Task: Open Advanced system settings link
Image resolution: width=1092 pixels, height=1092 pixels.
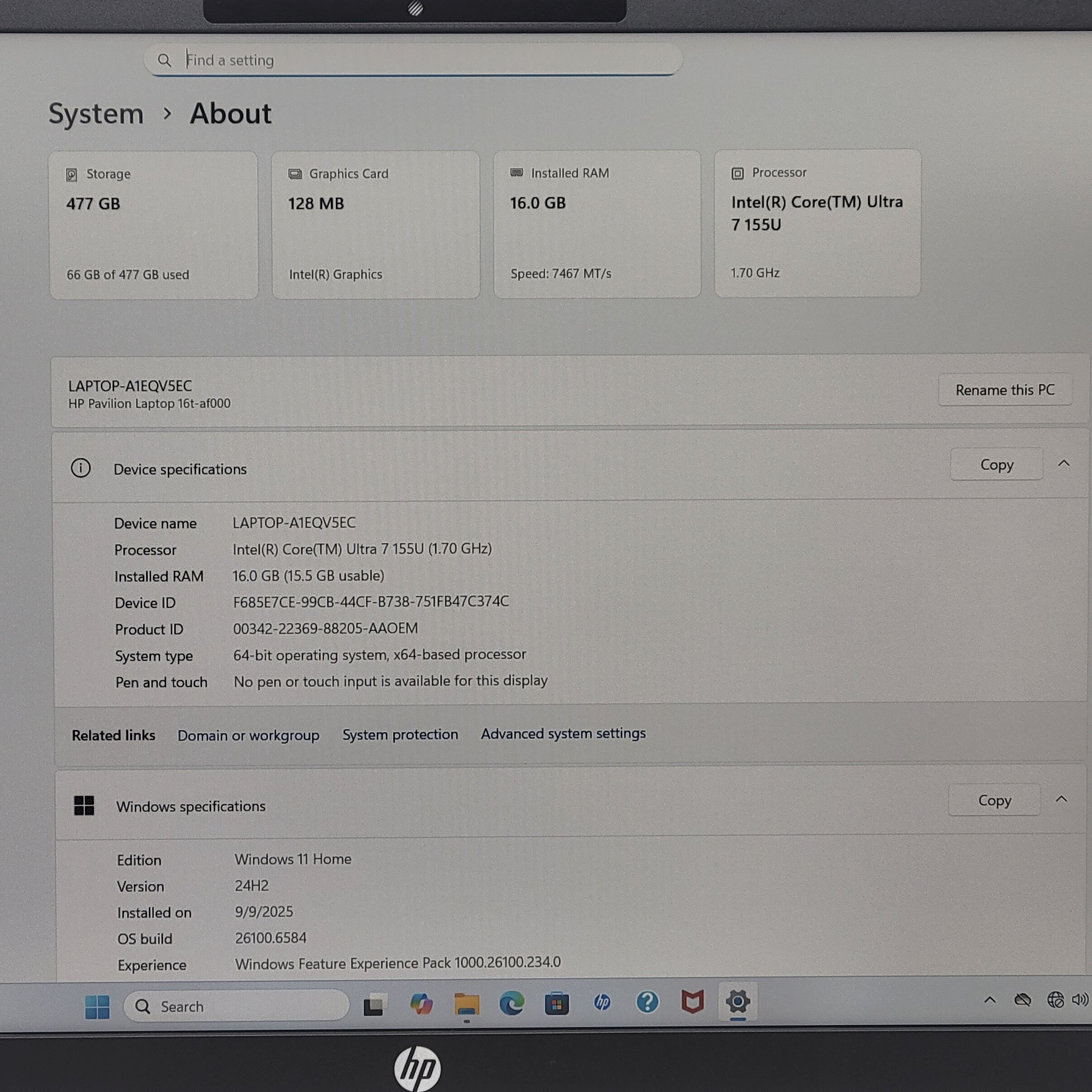Action: (563, 733)
